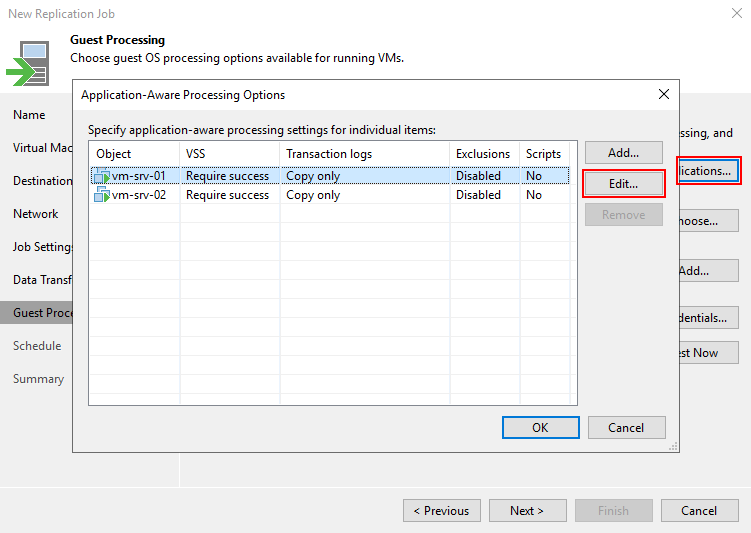Open Edit for the selected VM
Viewport: 751px width, 533px height.
point(623,184)
